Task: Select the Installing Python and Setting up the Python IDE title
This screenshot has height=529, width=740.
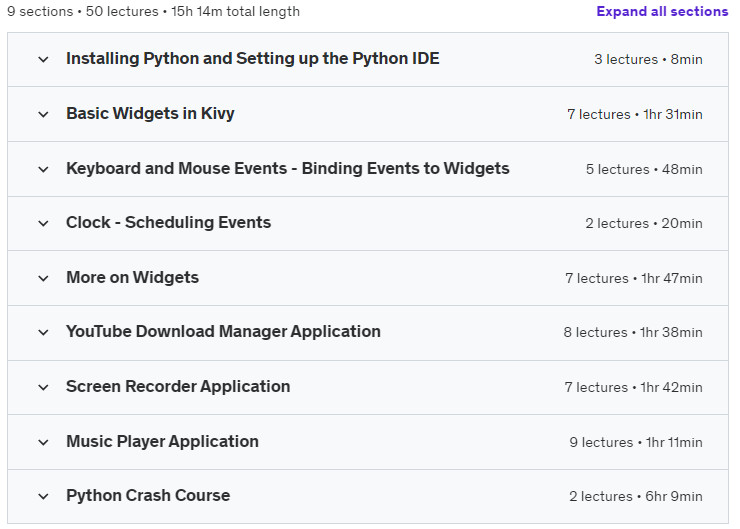Action: [x=252, y=59]
